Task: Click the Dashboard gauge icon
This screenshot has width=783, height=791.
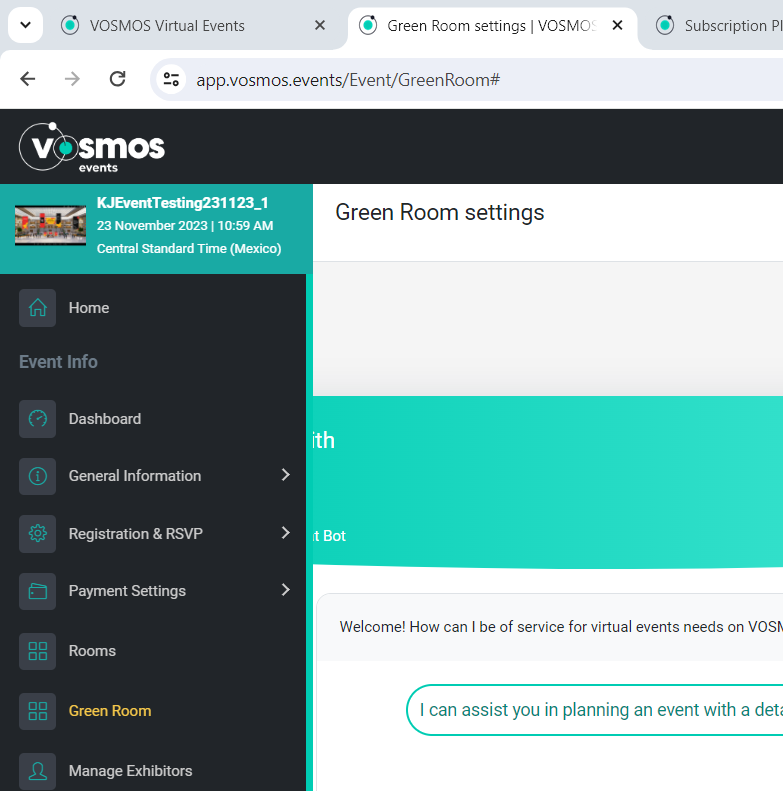Action: tap(37, 419)
